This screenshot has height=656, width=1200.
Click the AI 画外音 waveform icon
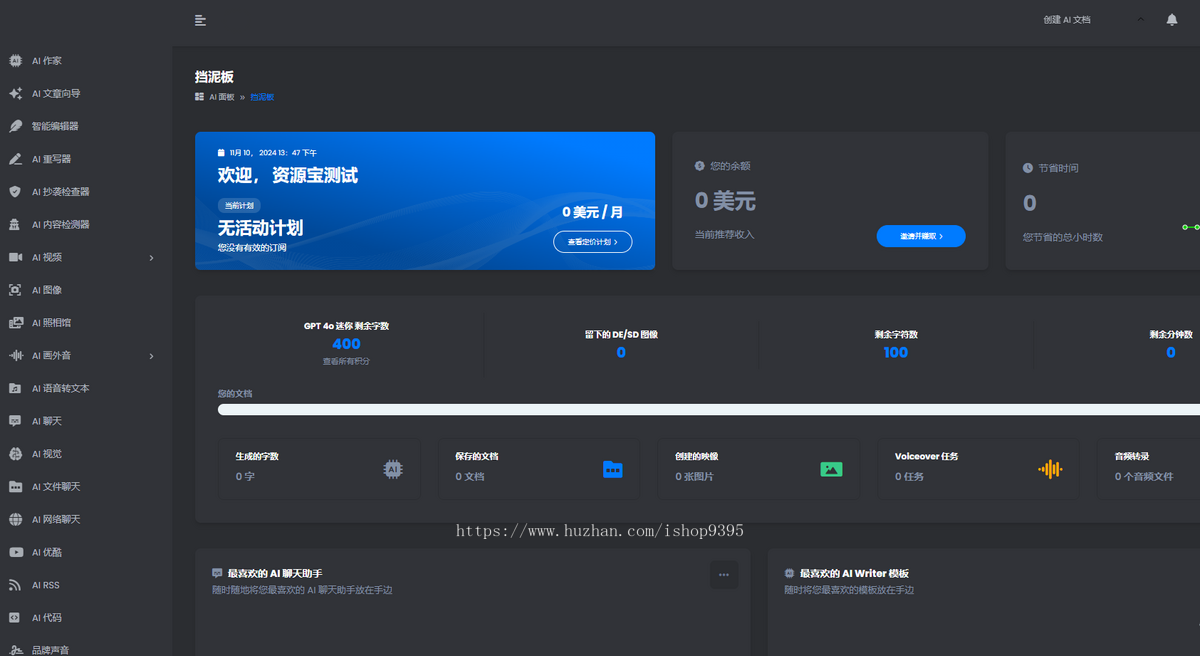pyautogui.click(x=15, y=356)
